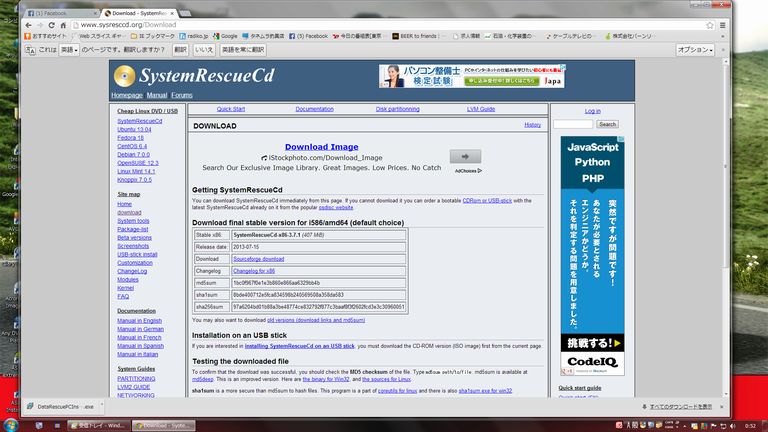The width and height of the screenshot is (768, 432).
Task: Open the Manual in English link
Action: pos(140,321)
